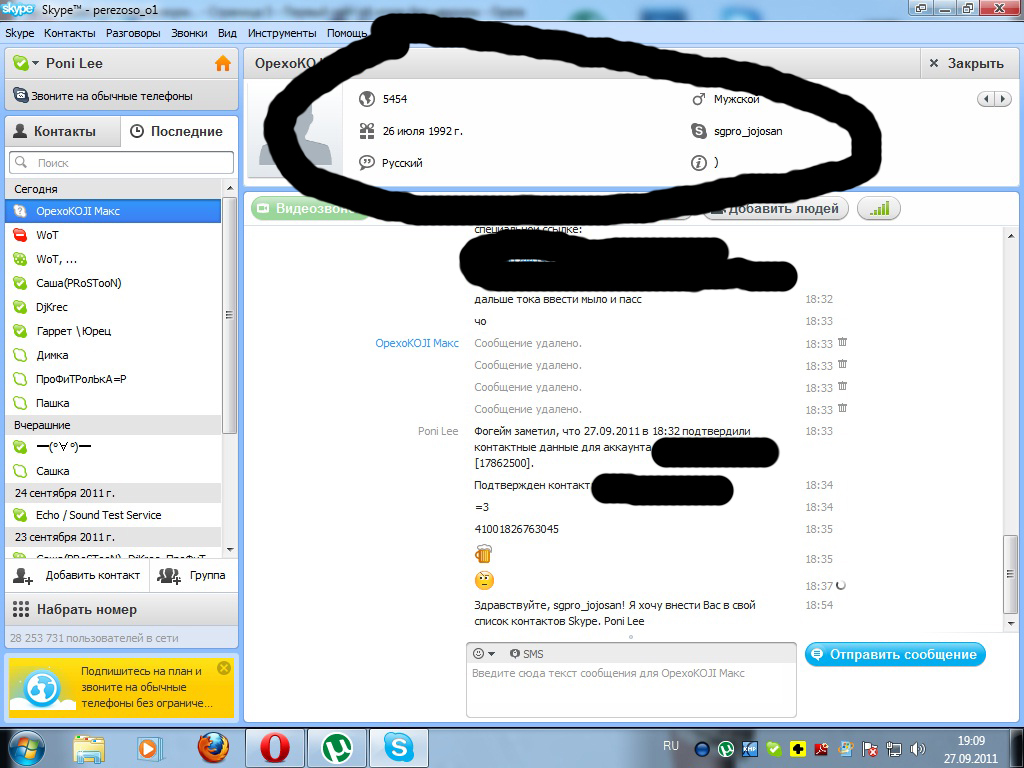Click Добавить людей button
This screenshot has width=1024, height=768.
click(x=775, y=209)
